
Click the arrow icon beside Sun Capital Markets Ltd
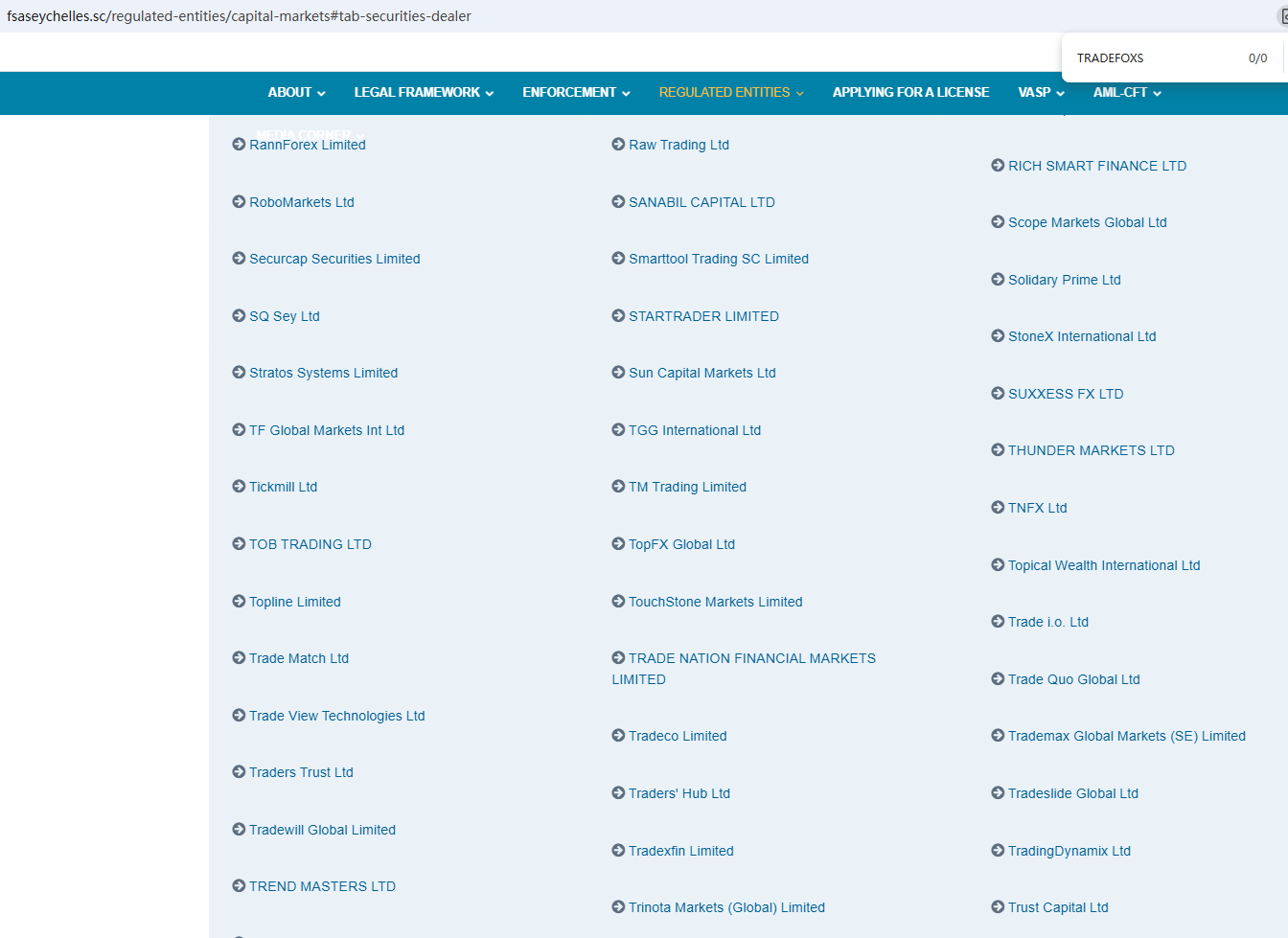click(618, 373)
